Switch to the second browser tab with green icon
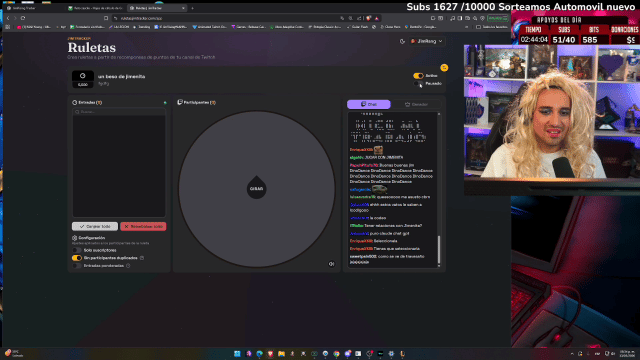Image resolution: width=640 pixels, height=360 pixels. click(96, 8)
